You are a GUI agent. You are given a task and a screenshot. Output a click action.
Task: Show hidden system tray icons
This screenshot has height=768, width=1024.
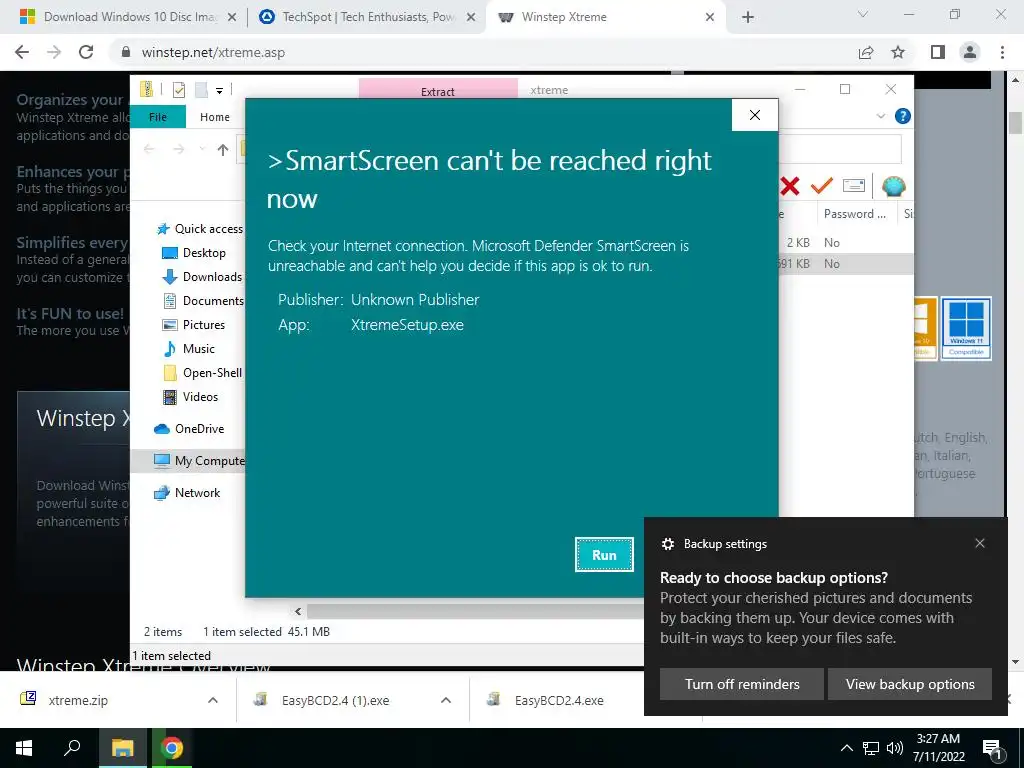pyautogui.click(x=846, y=748)
